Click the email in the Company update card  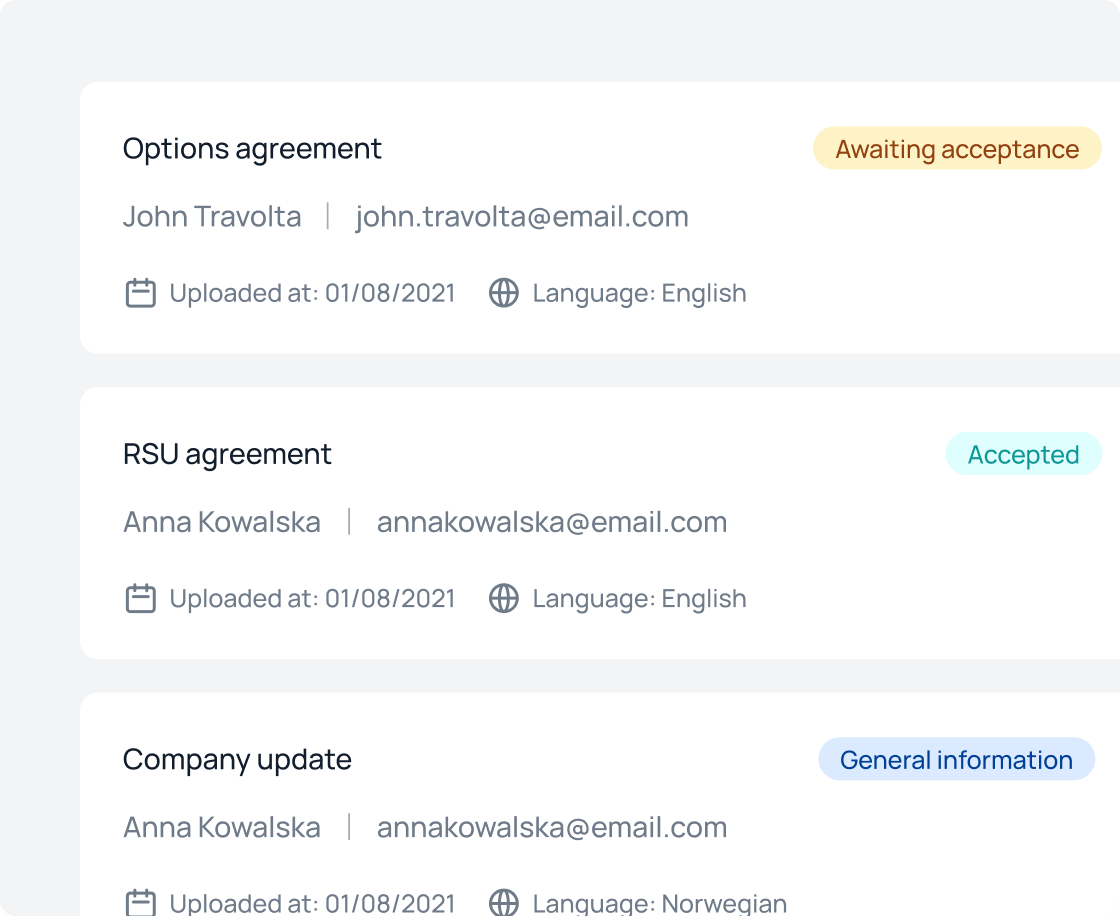pyautogui.click(x=552, y=827)
